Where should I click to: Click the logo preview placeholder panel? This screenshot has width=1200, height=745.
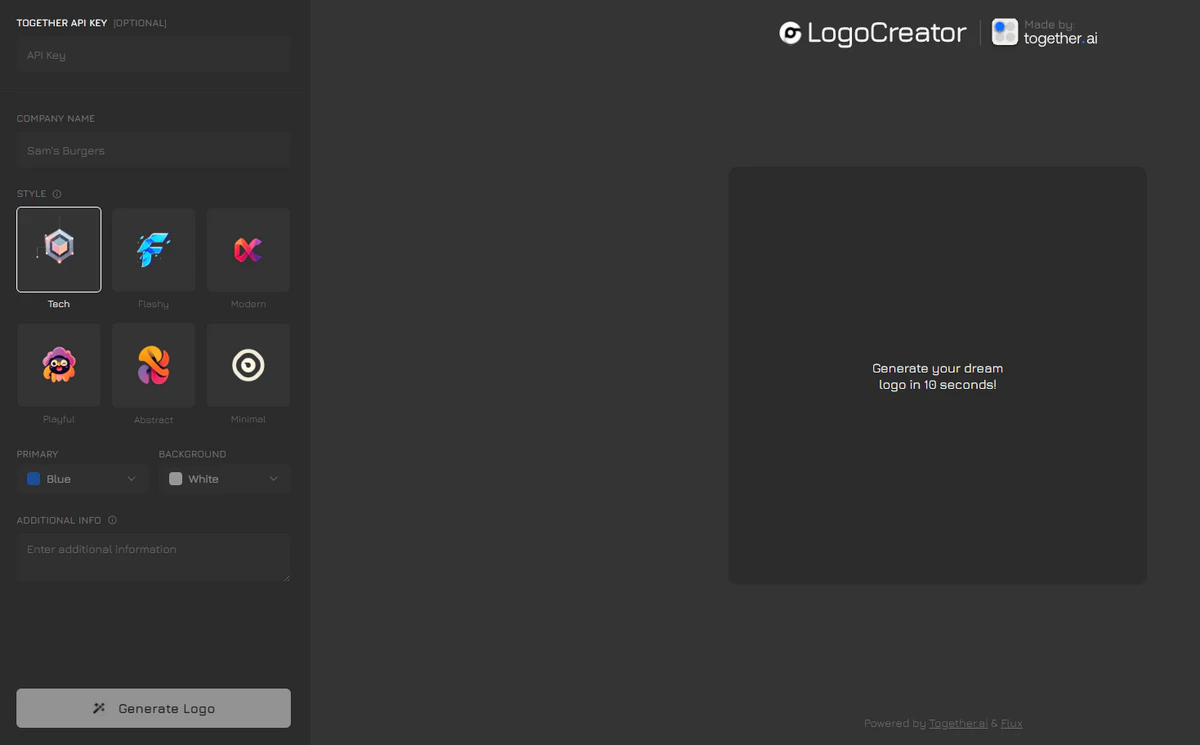938,376
